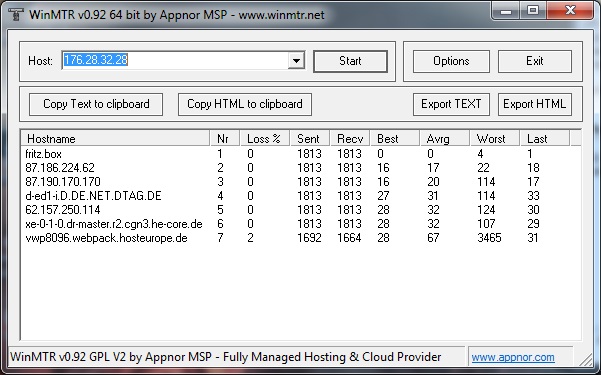Click Export HTML button
This screenshot has height=375, width=601.
click(x=535, y=104)
